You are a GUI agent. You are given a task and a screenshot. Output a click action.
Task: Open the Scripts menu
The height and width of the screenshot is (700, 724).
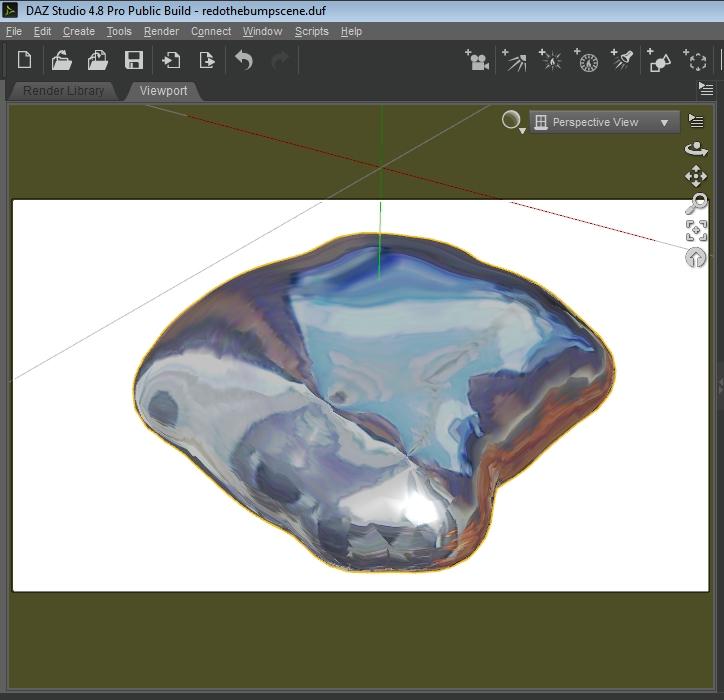click(312, 31)
